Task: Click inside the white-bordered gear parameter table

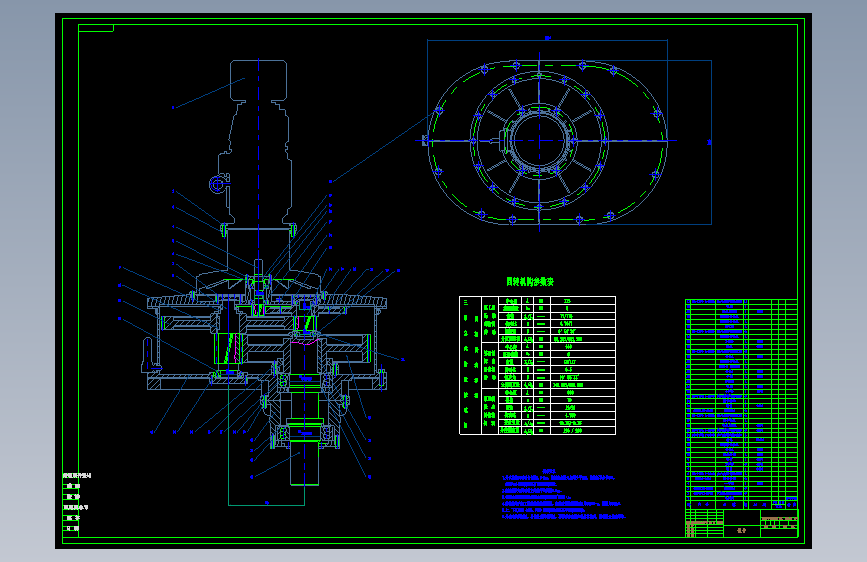Action: click(537, 366)
